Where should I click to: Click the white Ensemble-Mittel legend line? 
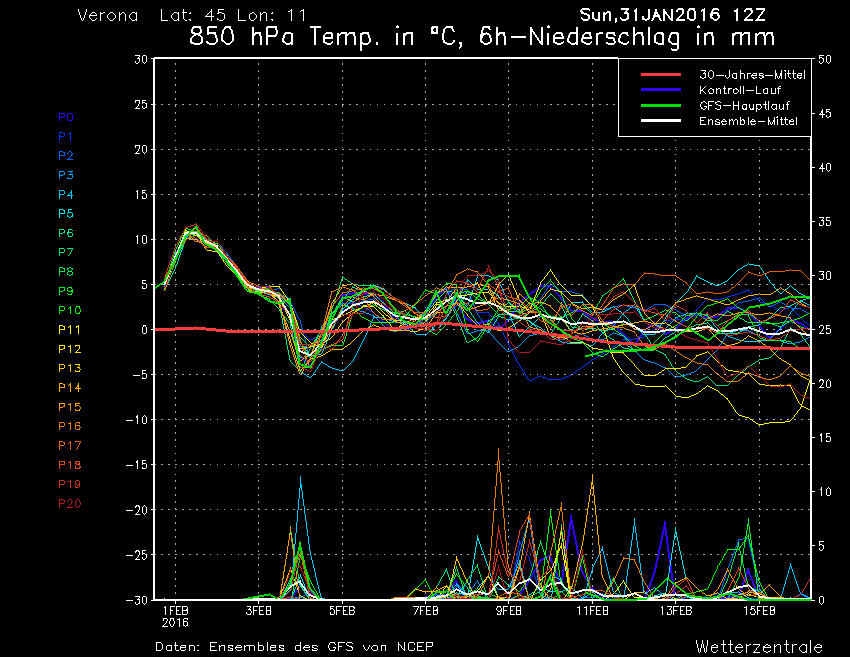point(660,120)
